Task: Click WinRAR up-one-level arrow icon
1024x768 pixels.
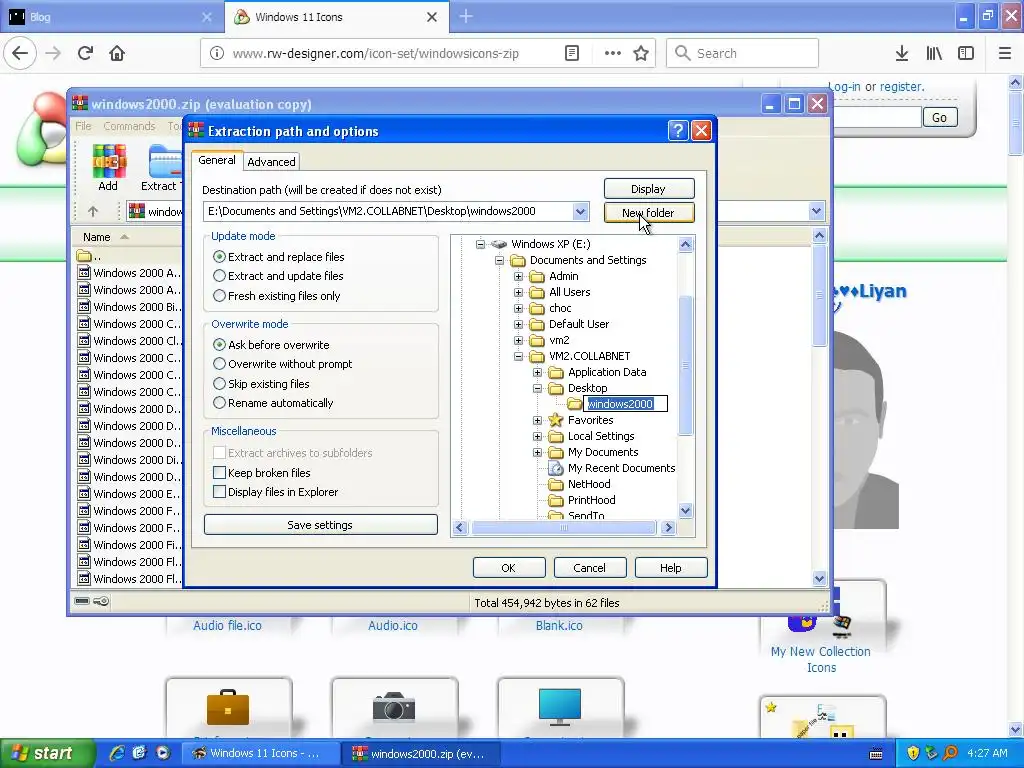Action: [93, 212]
